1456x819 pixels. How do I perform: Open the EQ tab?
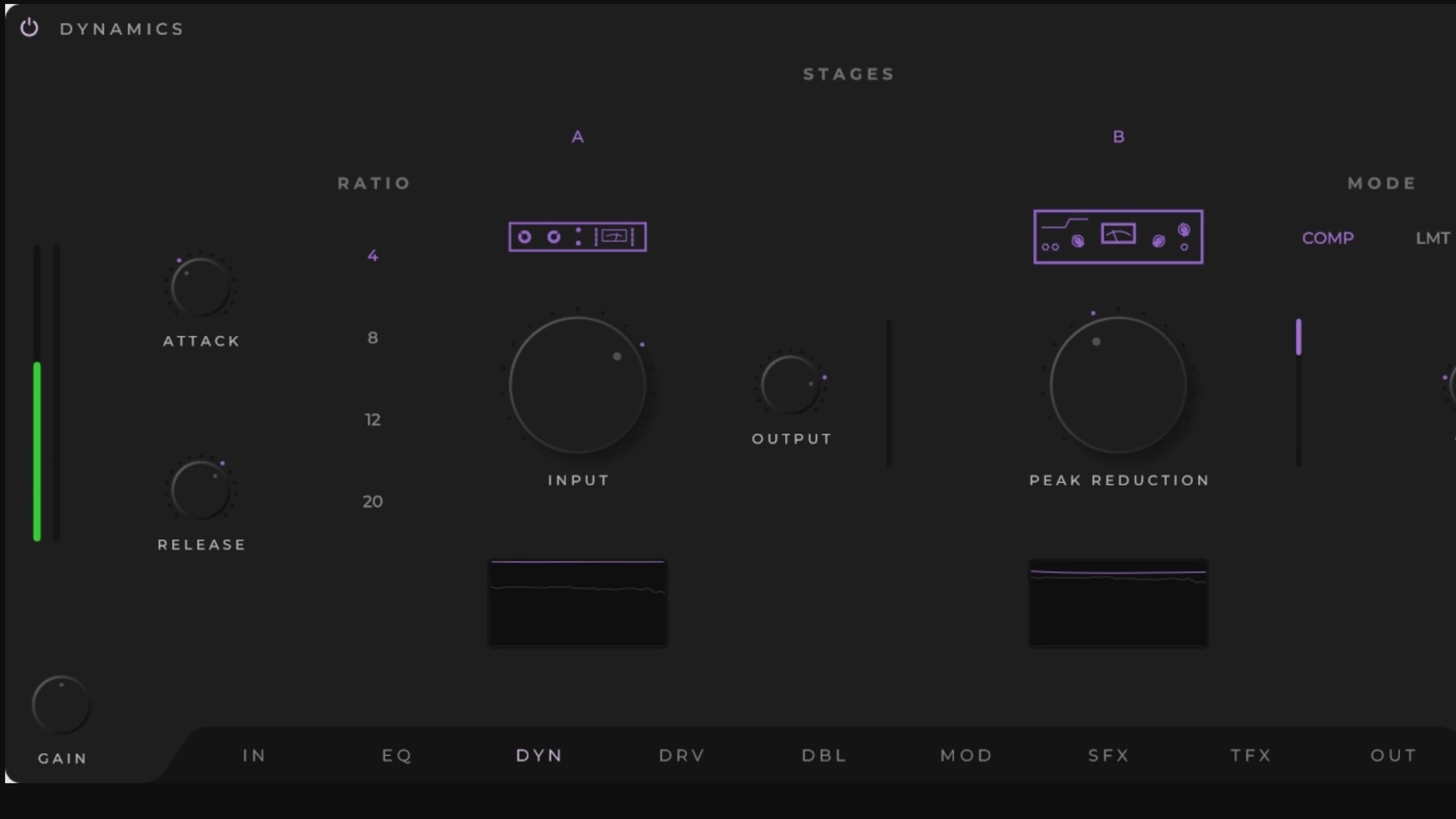click(x=397, y=755)
